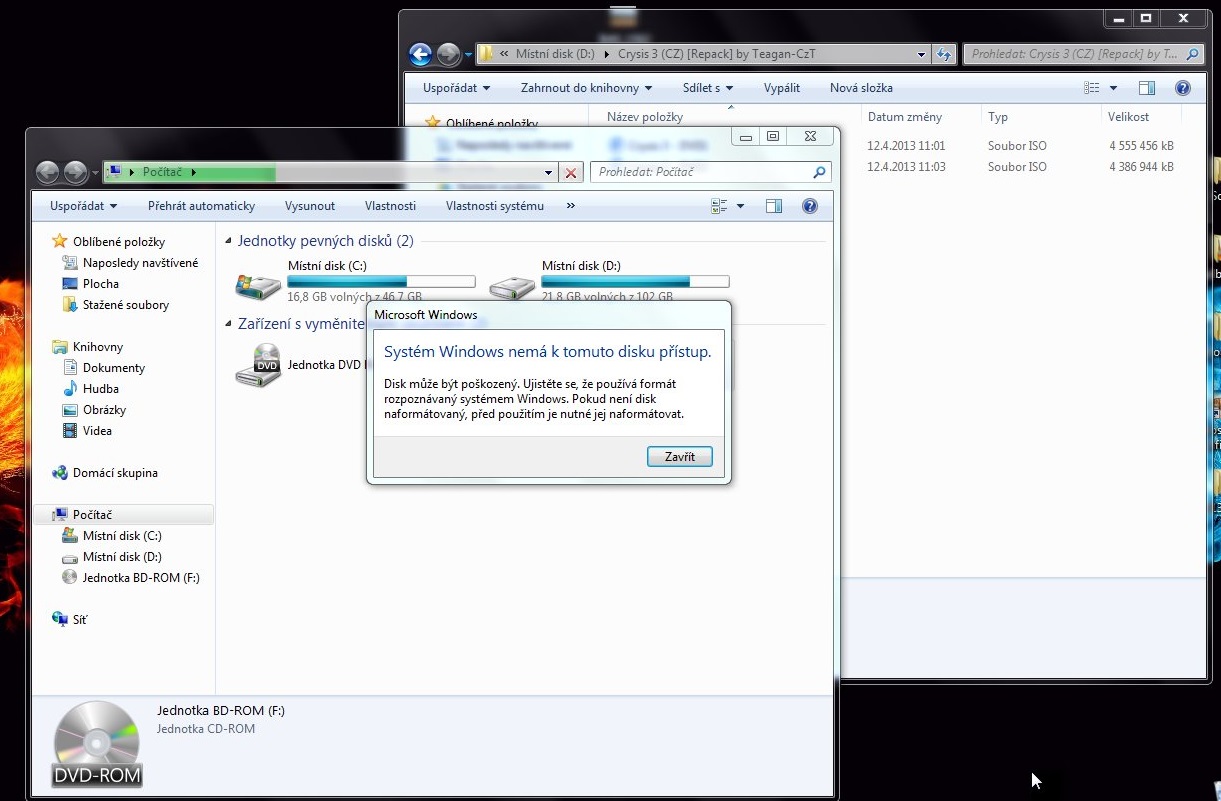Select Místní disk (D:) drive icon
The height and width of the screenshot is (801, 1221).
(512, 286)
